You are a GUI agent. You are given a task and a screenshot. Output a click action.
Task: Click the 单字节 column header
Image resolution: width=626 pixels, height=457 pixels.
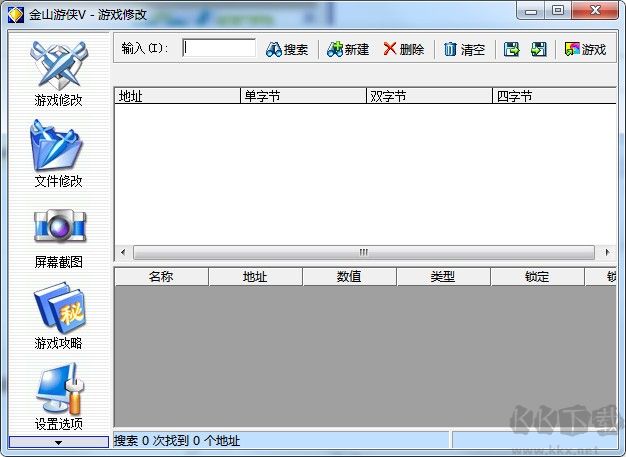pyautogui.click(x=303, y=96)
